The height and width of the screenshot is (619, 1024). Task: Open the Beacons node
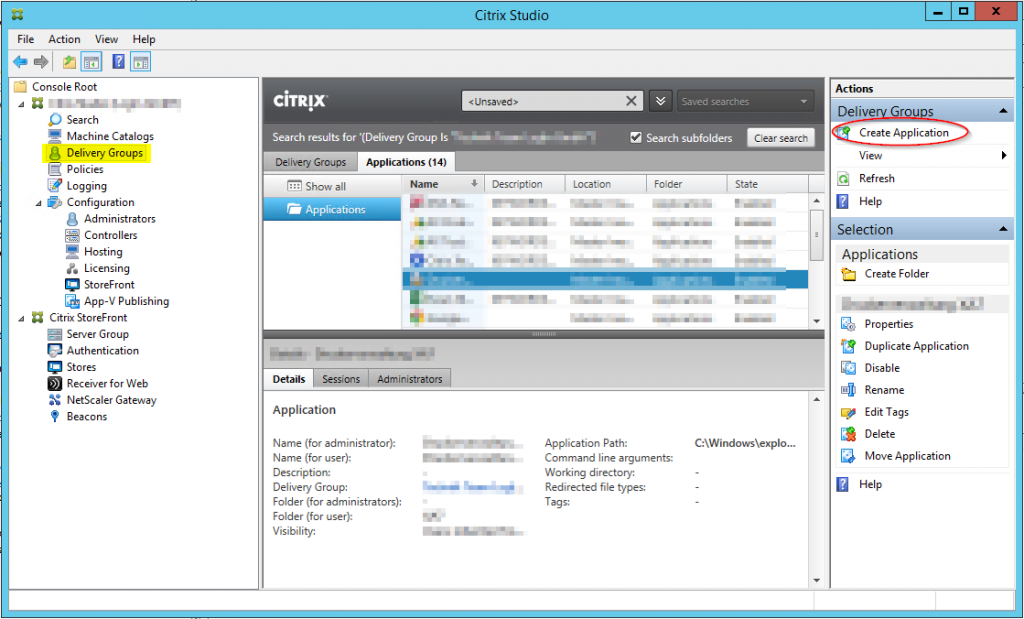point(86,417)
